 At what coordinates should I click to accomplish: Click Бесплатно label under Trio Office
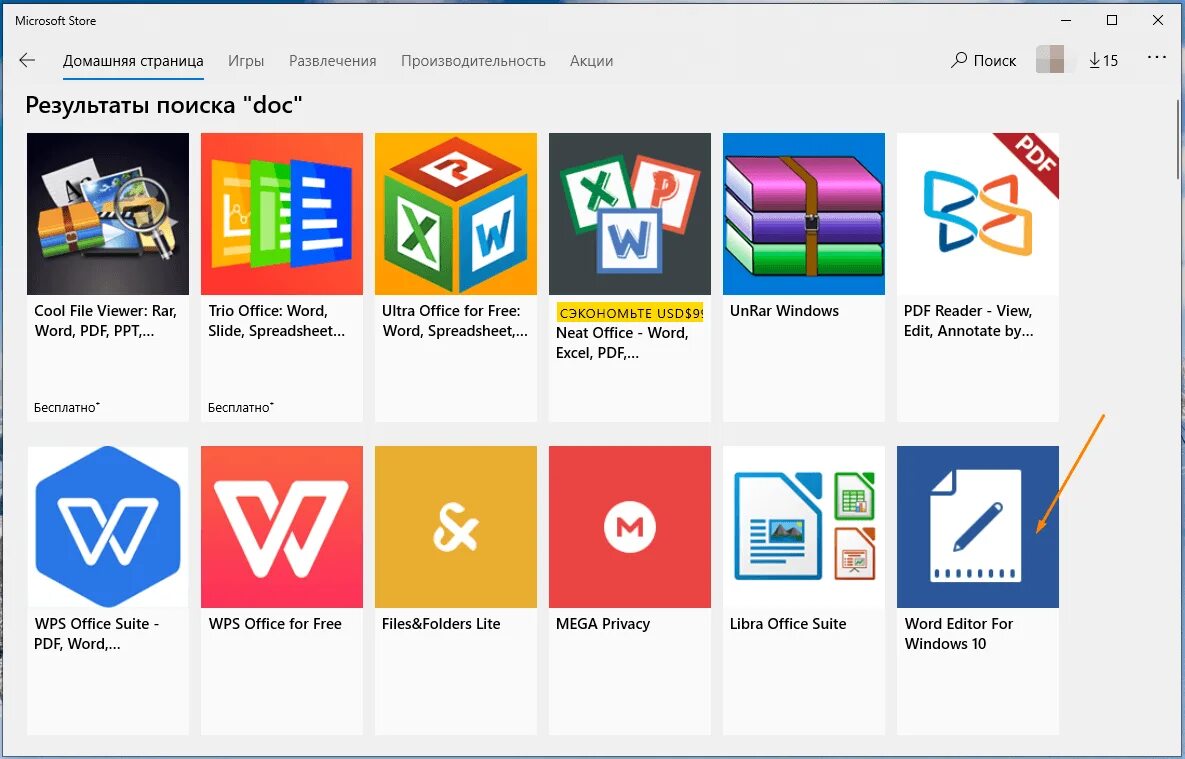(240, 407)
